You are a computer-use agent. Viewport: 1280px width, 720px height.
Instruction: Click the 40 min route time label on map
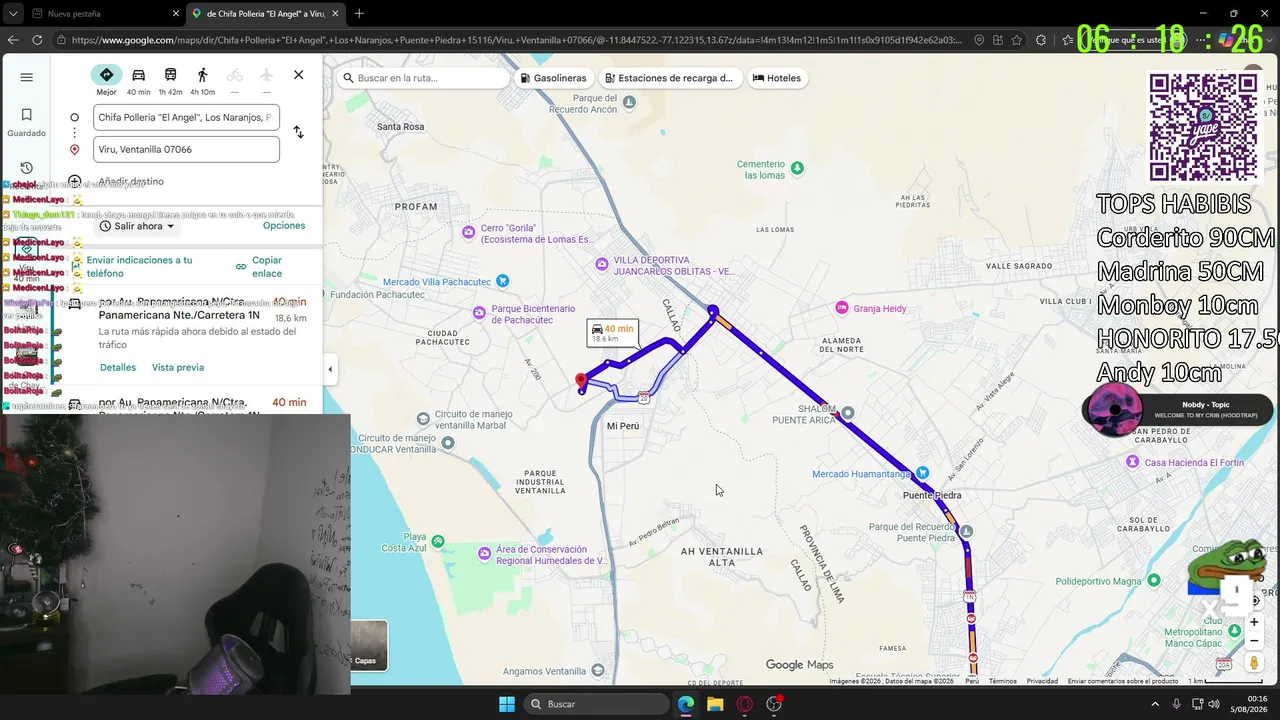(613, 333)
